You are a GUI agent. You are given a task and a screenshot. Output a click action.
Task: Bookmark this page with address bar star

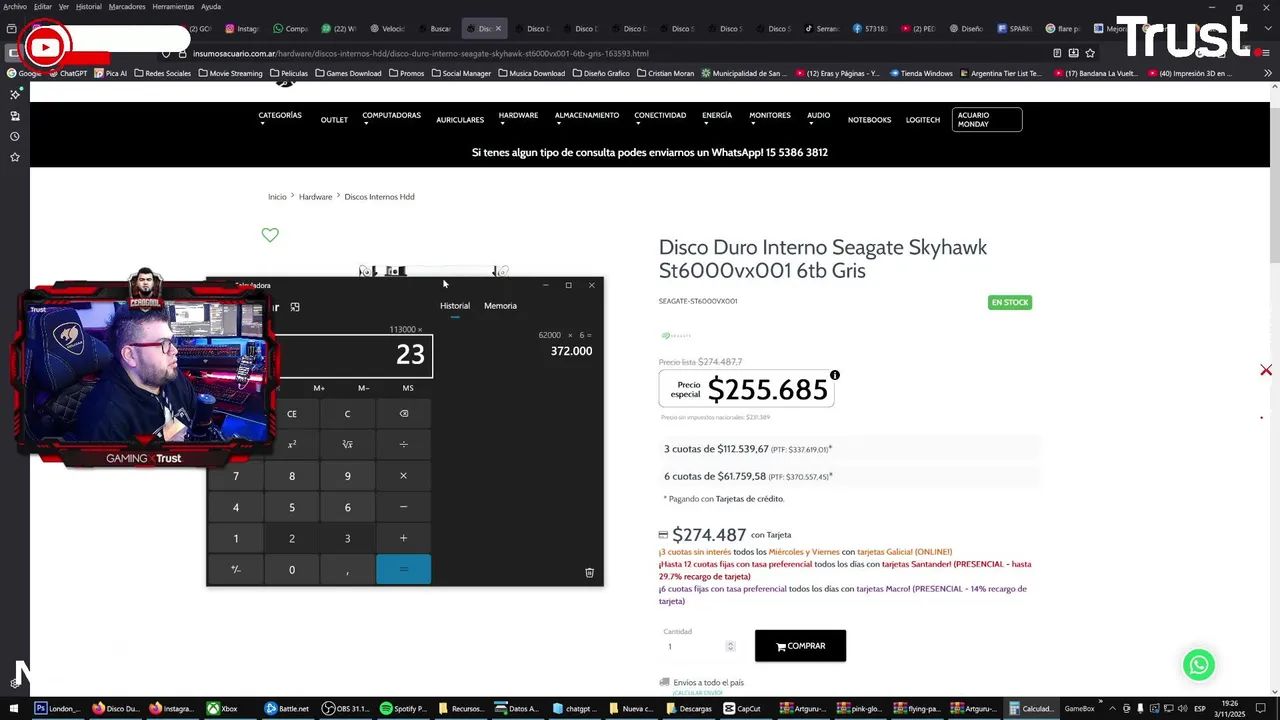pos(1090,53)
